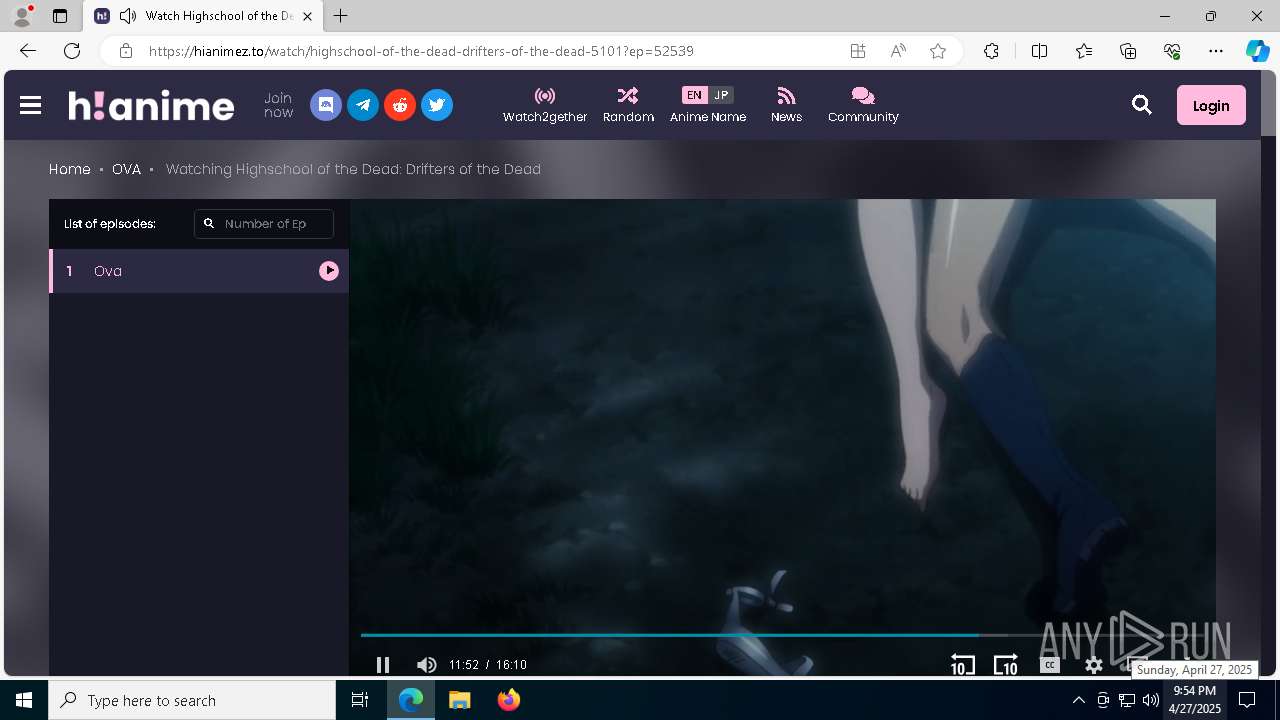Open the Windows Start menu
1280x720 pixels.
[24, 700]
